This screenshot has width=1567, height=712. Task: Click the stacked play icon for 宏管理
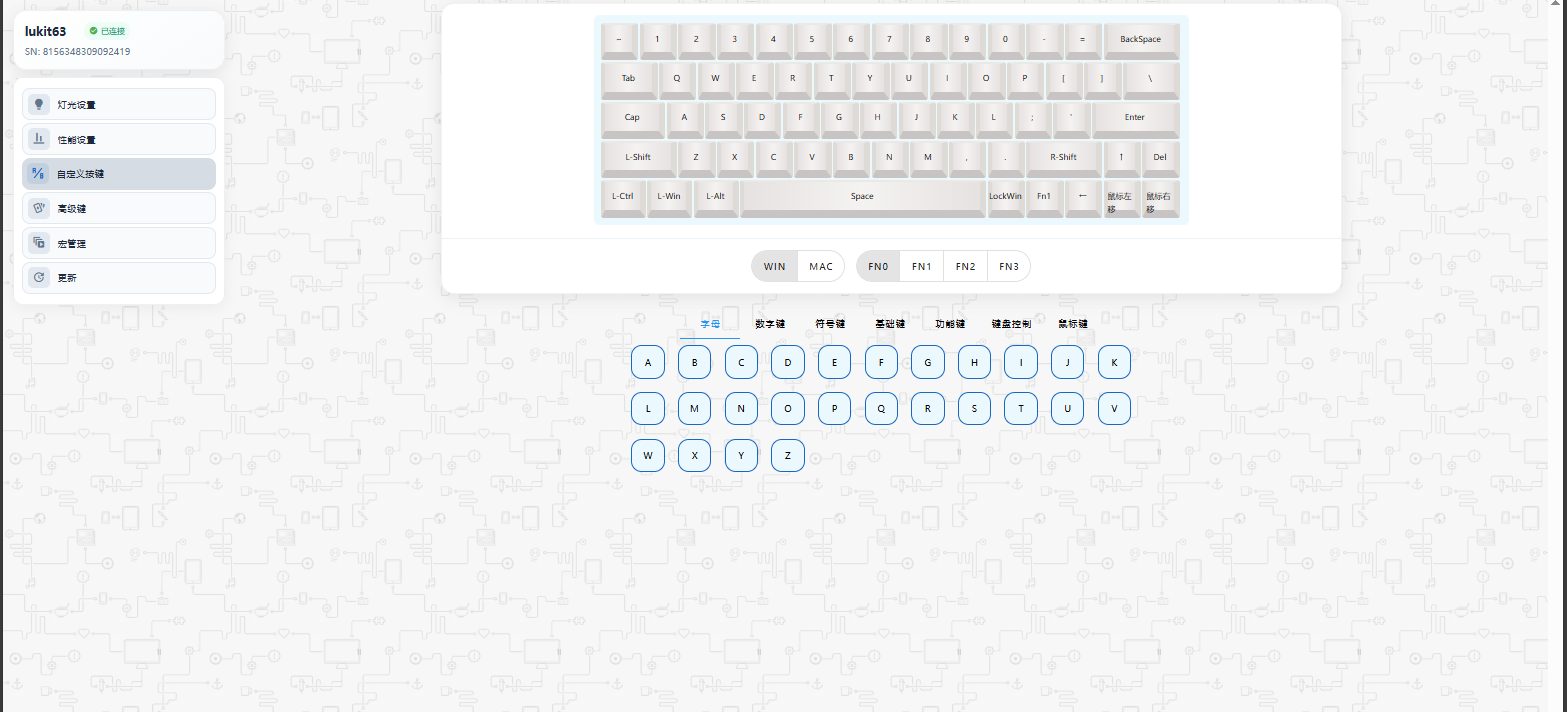point(39,243)
